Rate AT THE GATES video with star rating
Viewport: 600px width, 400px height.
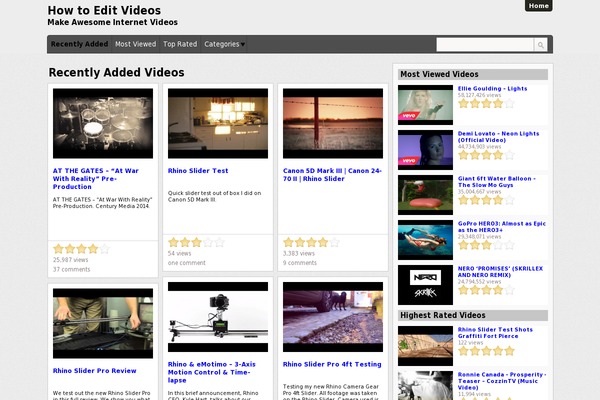(81, 249)
